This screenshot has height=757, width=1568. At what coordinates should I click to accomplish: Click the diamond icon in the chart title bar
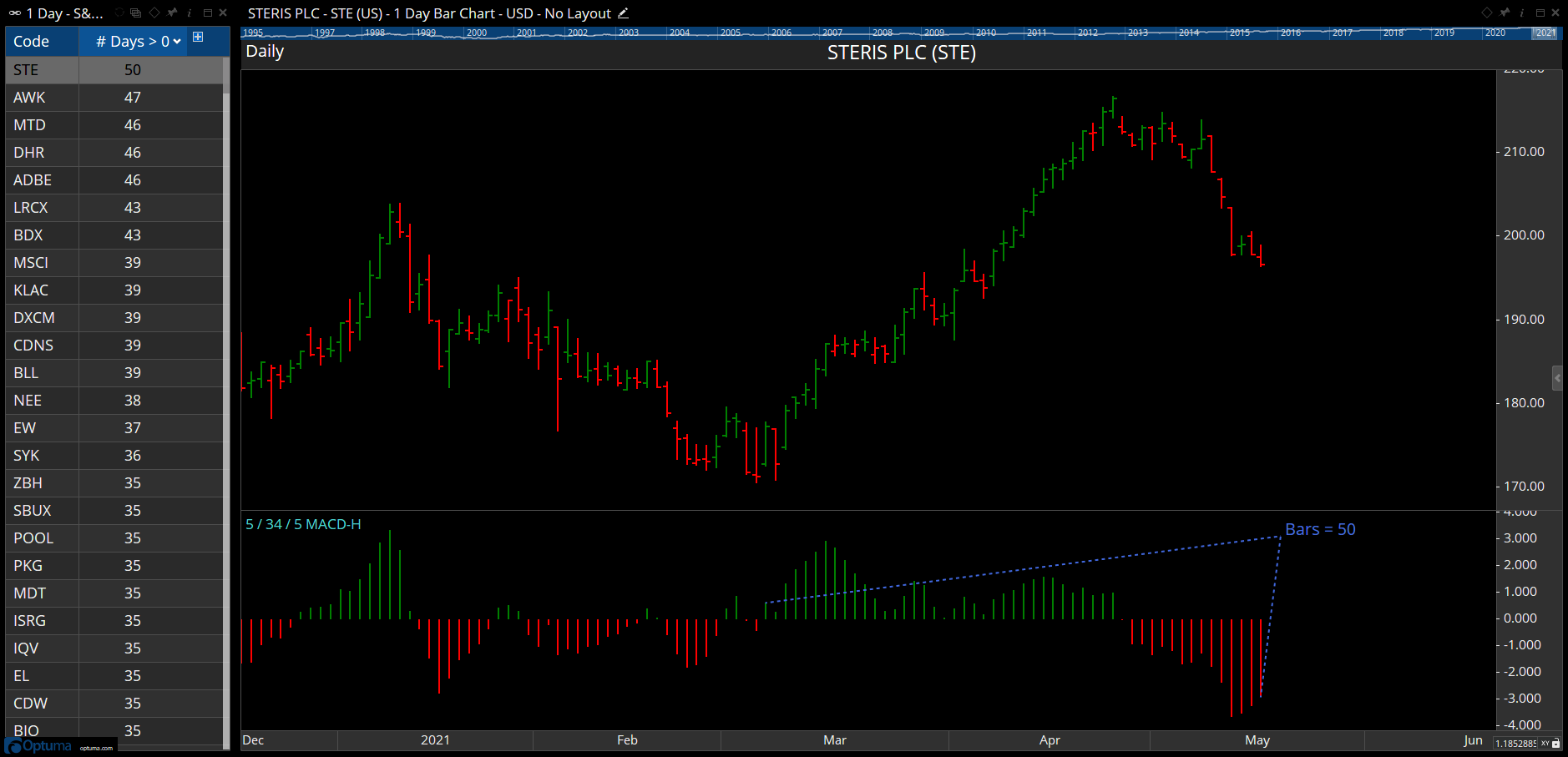(x=1486, y=13)
